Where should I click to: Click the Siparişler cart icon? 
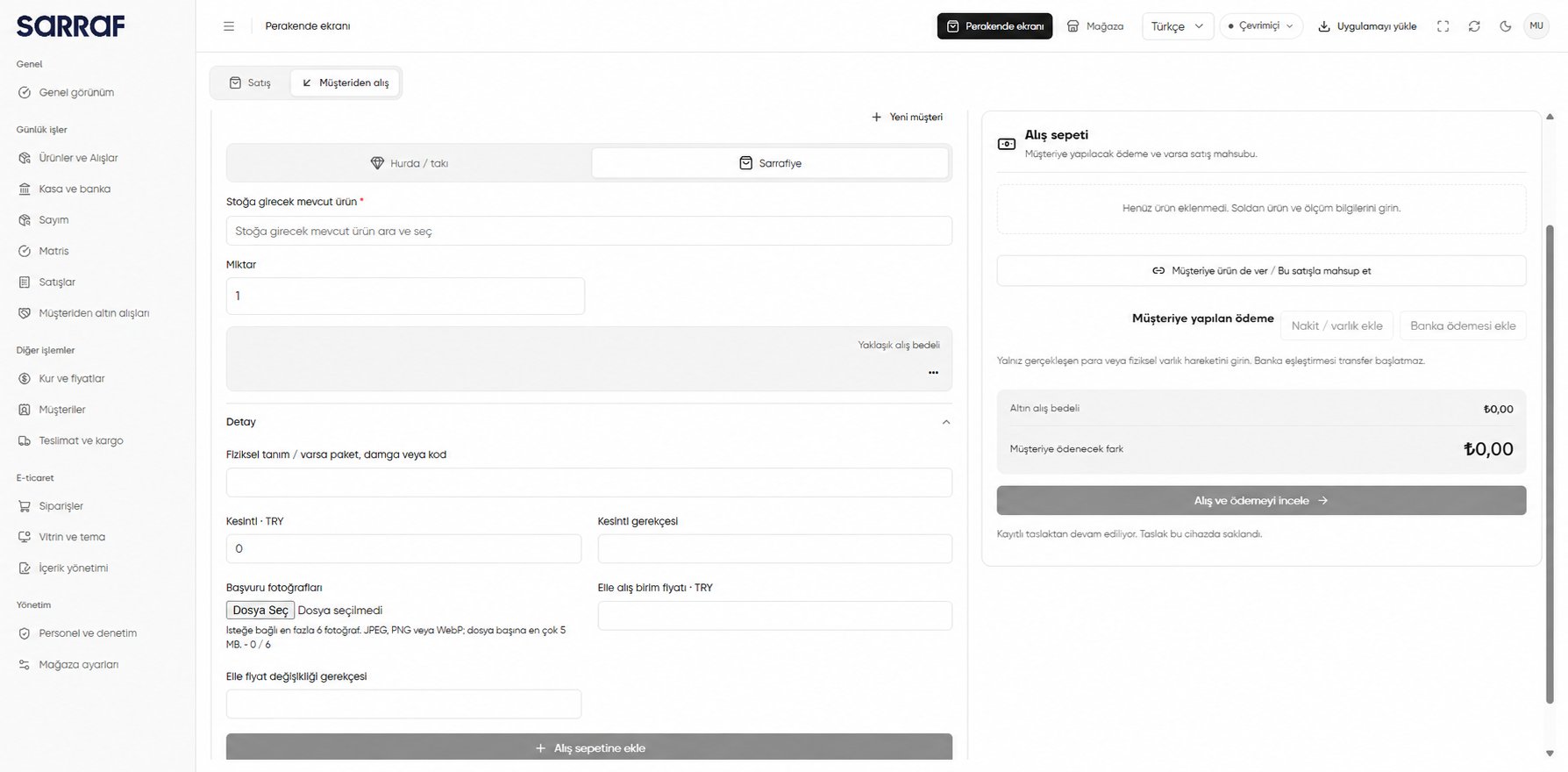[x=25, y=506]
